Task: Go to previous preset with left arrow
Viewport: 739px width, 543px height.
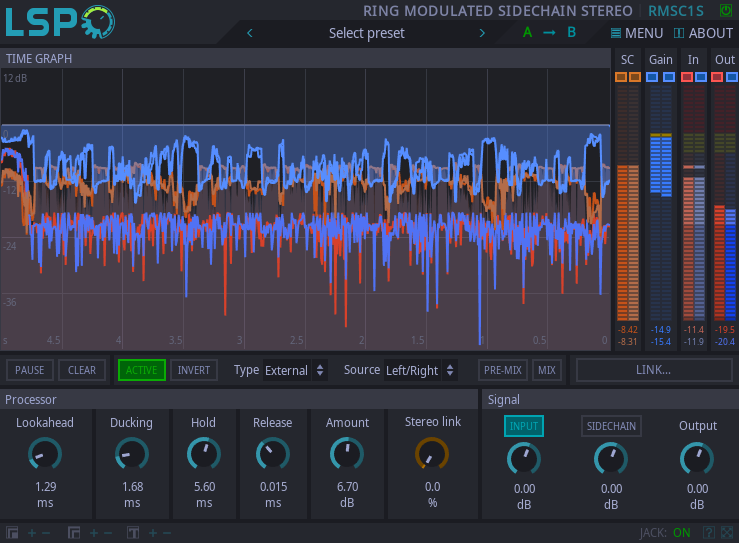Action: point(249,33)
